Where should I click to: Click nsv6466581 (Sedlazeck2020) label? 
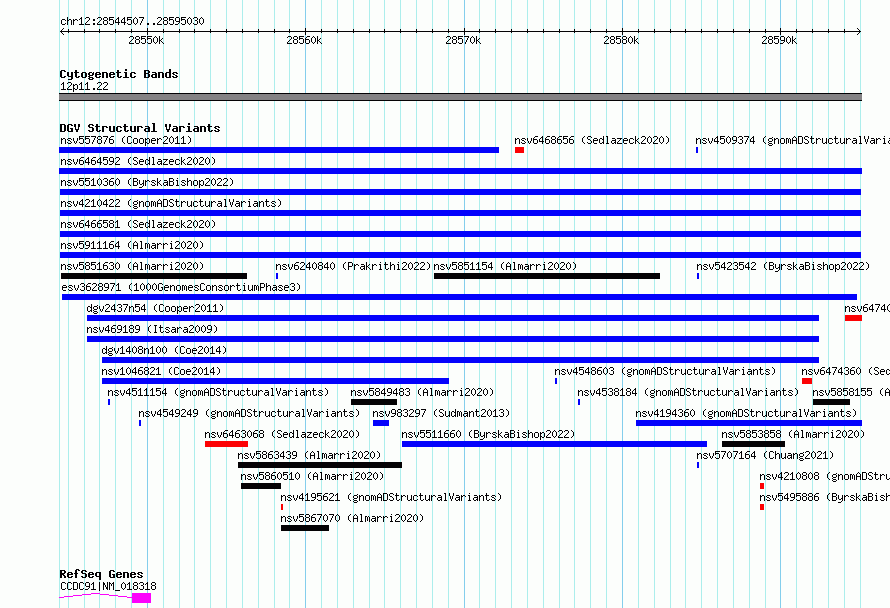[138, 224]
